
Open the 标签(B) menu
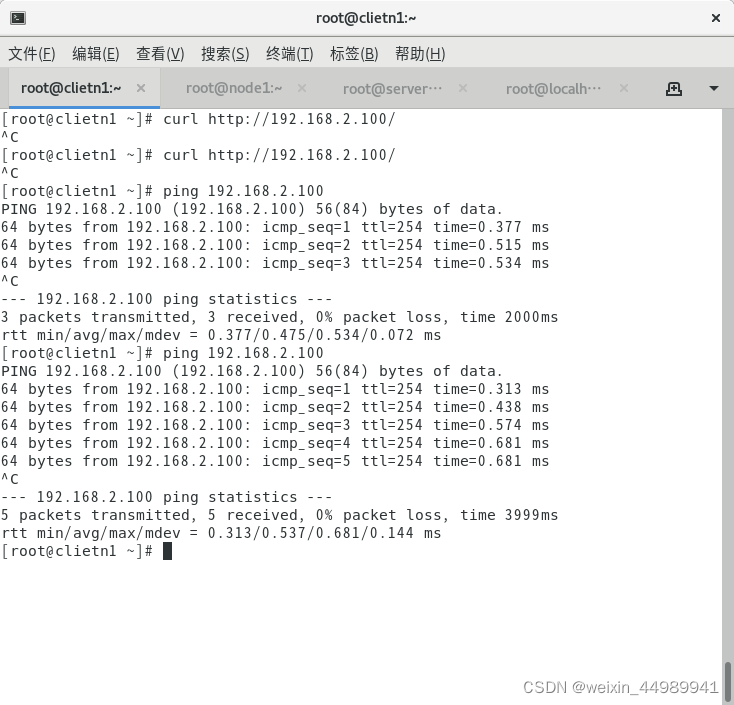tap(354, 54)
